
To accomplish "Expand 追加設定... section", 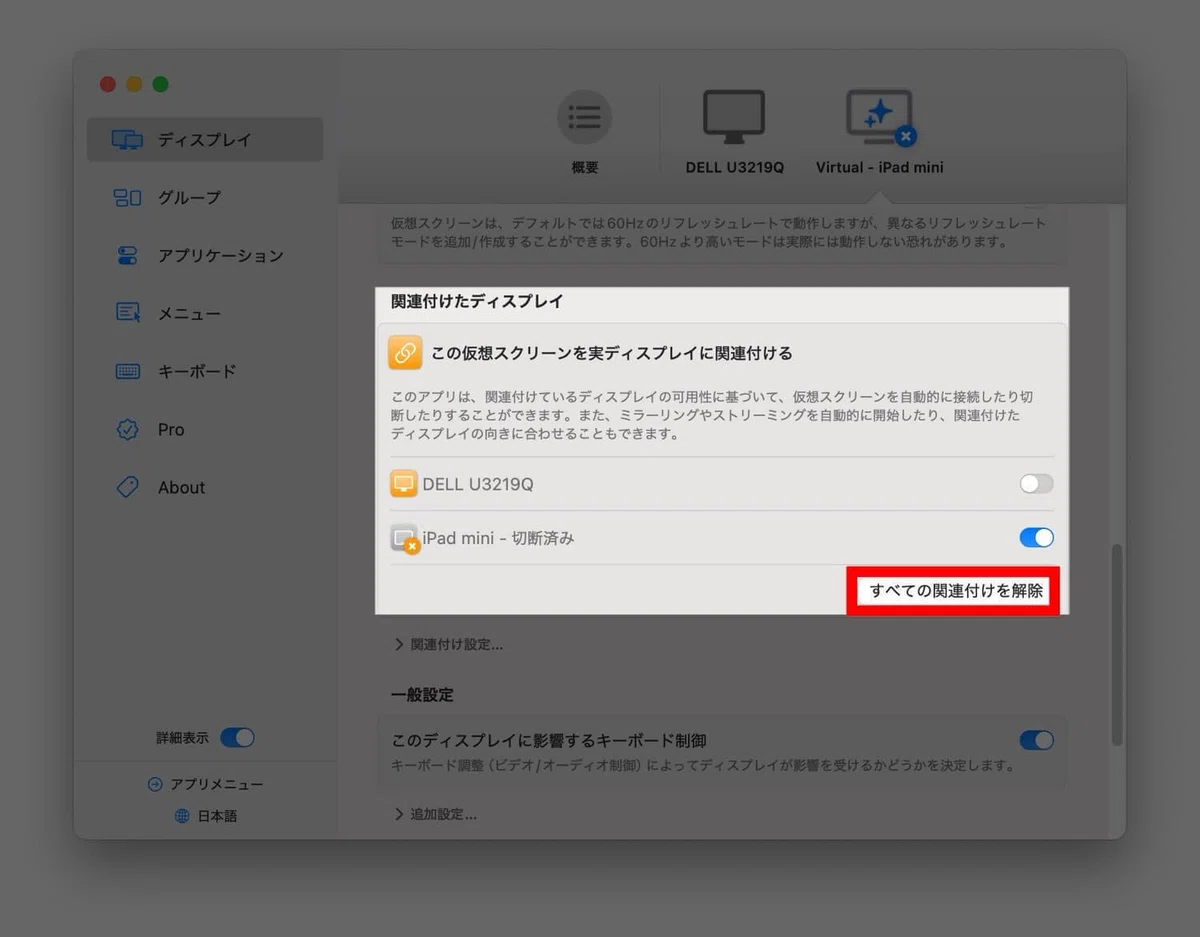I will coord(435,814).
